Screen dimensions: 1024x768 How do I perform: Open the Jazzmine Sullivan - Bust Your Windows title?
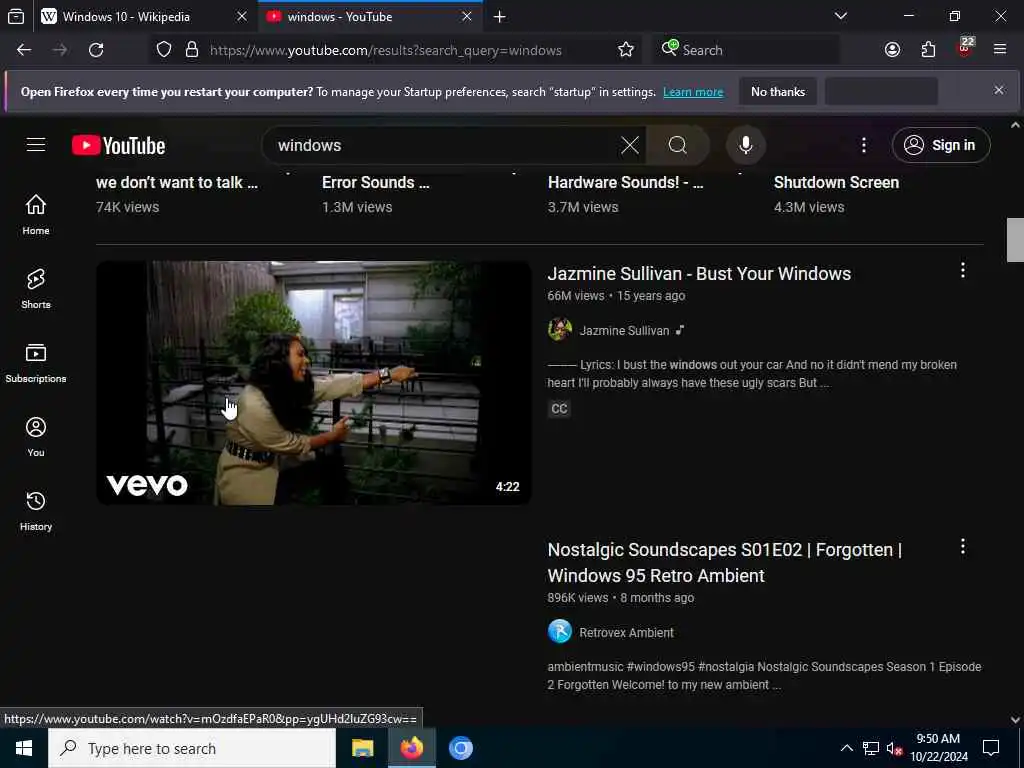[x=699, y=274]
